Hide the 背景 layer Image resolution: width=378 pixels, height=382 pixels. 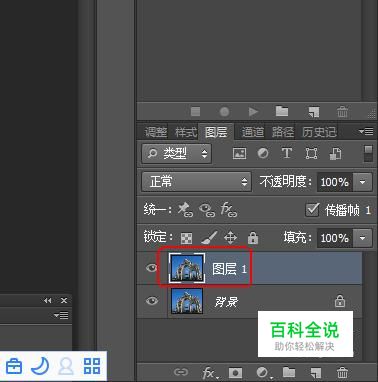(152, 301)
